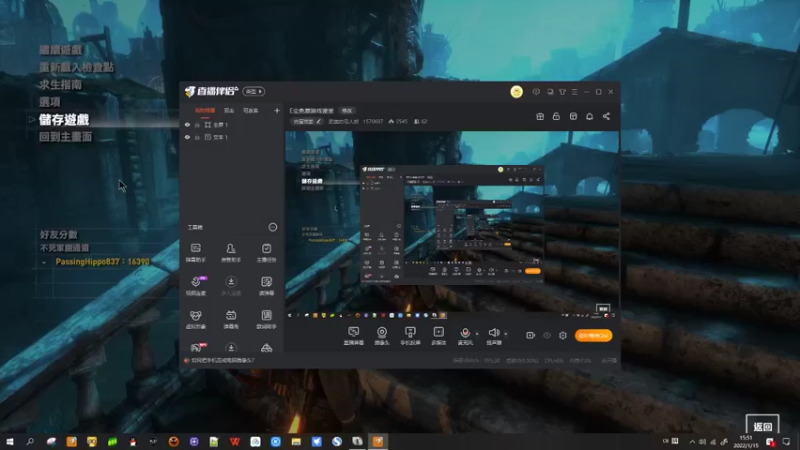Open the microphone tool with NEW badge
The width and height of the screenshot is (800, 450).
(x=196, y=285)
